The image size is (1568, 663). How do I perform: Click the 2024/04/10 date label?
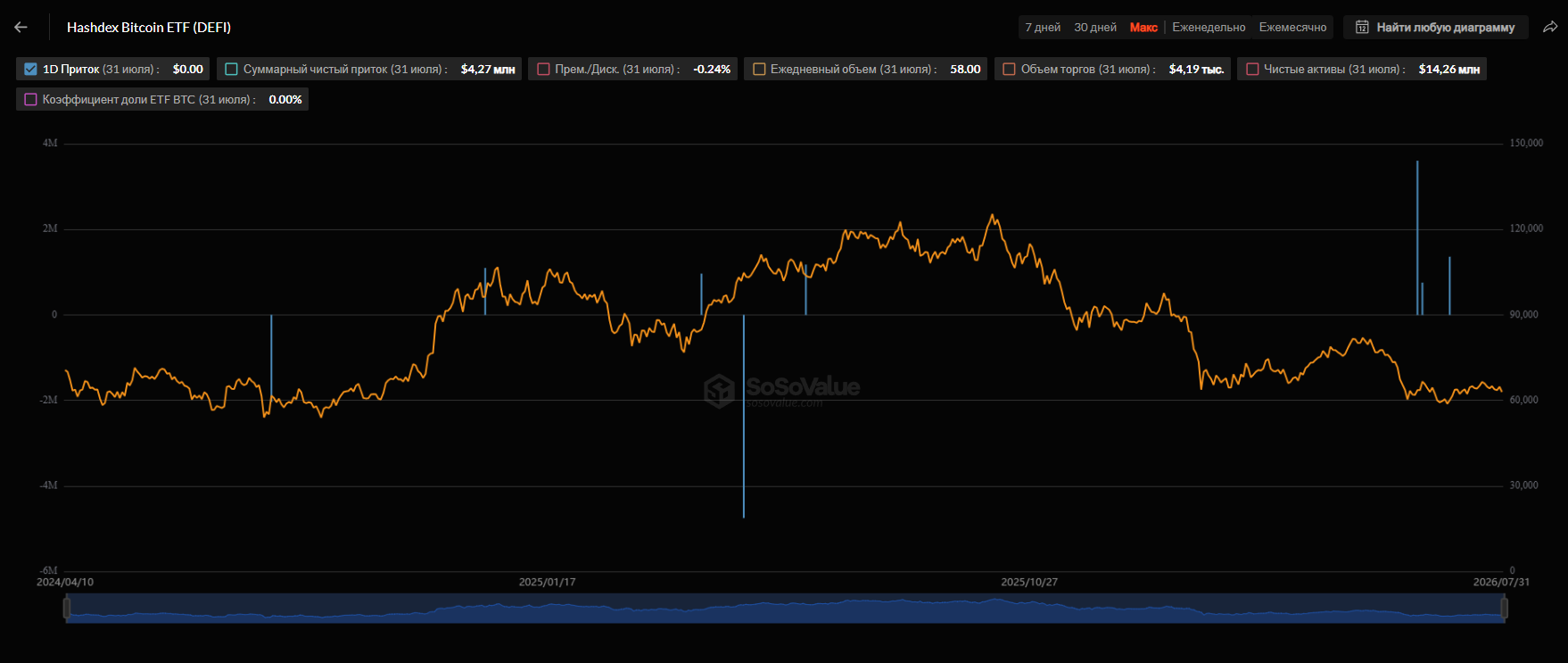coord(65,582)
